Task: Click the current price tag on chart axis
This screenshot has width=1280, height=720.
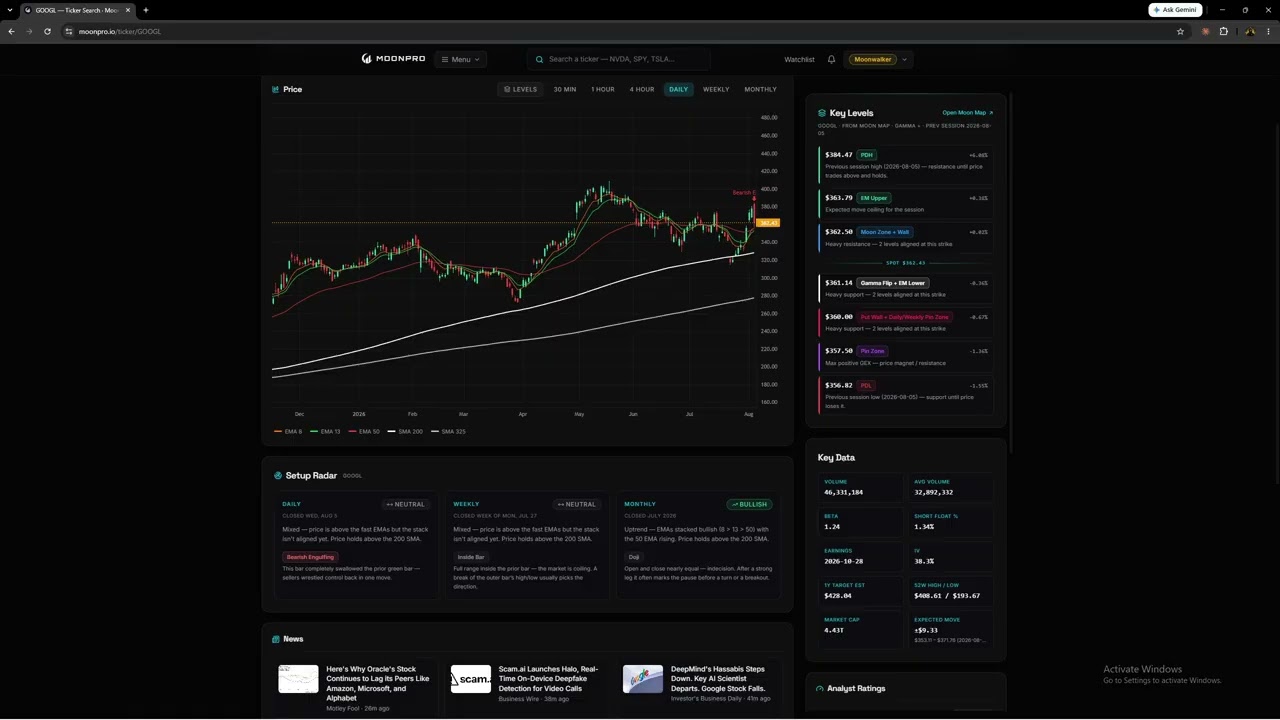Action: point(768,223)
